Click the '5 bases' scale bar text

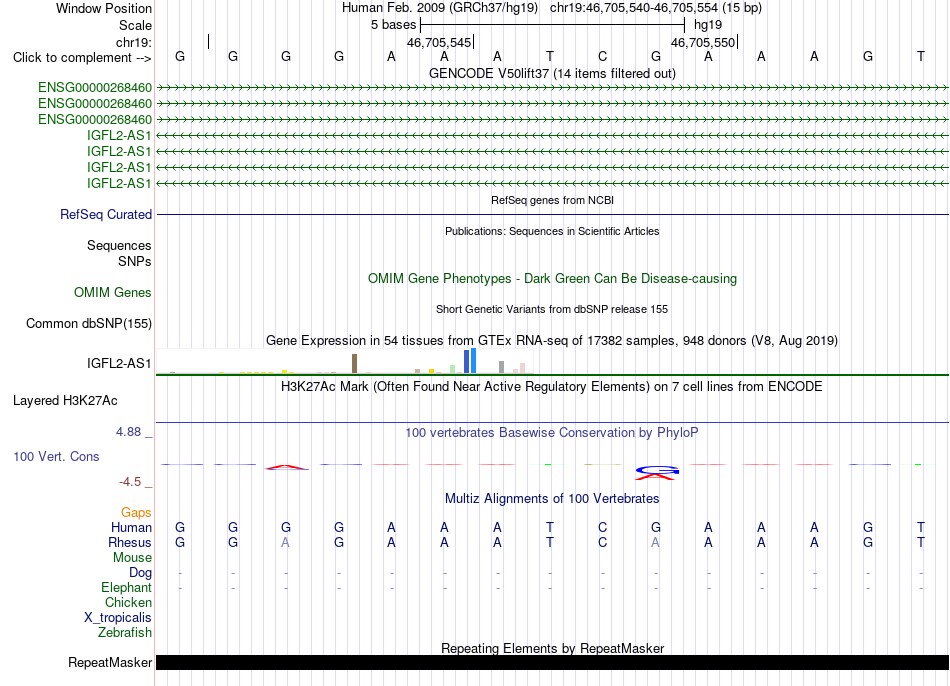393,25
